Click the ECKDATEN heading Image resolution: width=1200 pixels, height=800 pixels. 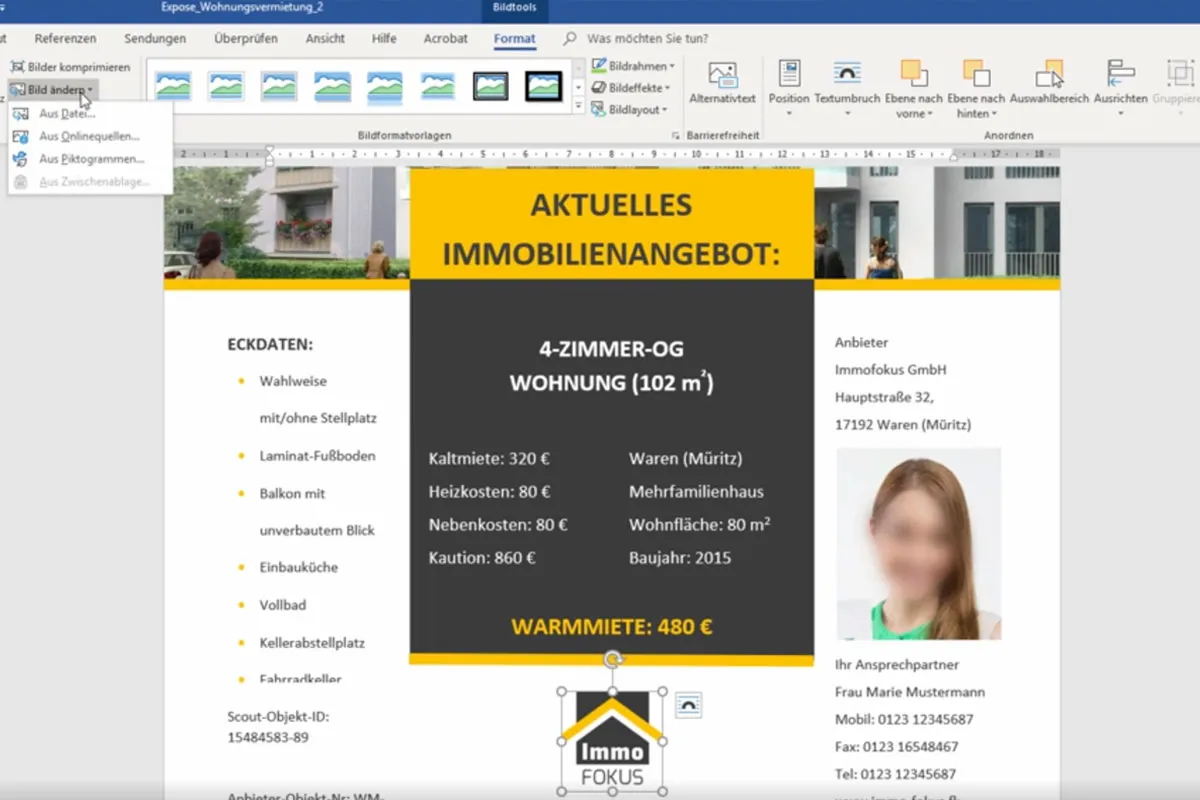click(x=270, y=344)
